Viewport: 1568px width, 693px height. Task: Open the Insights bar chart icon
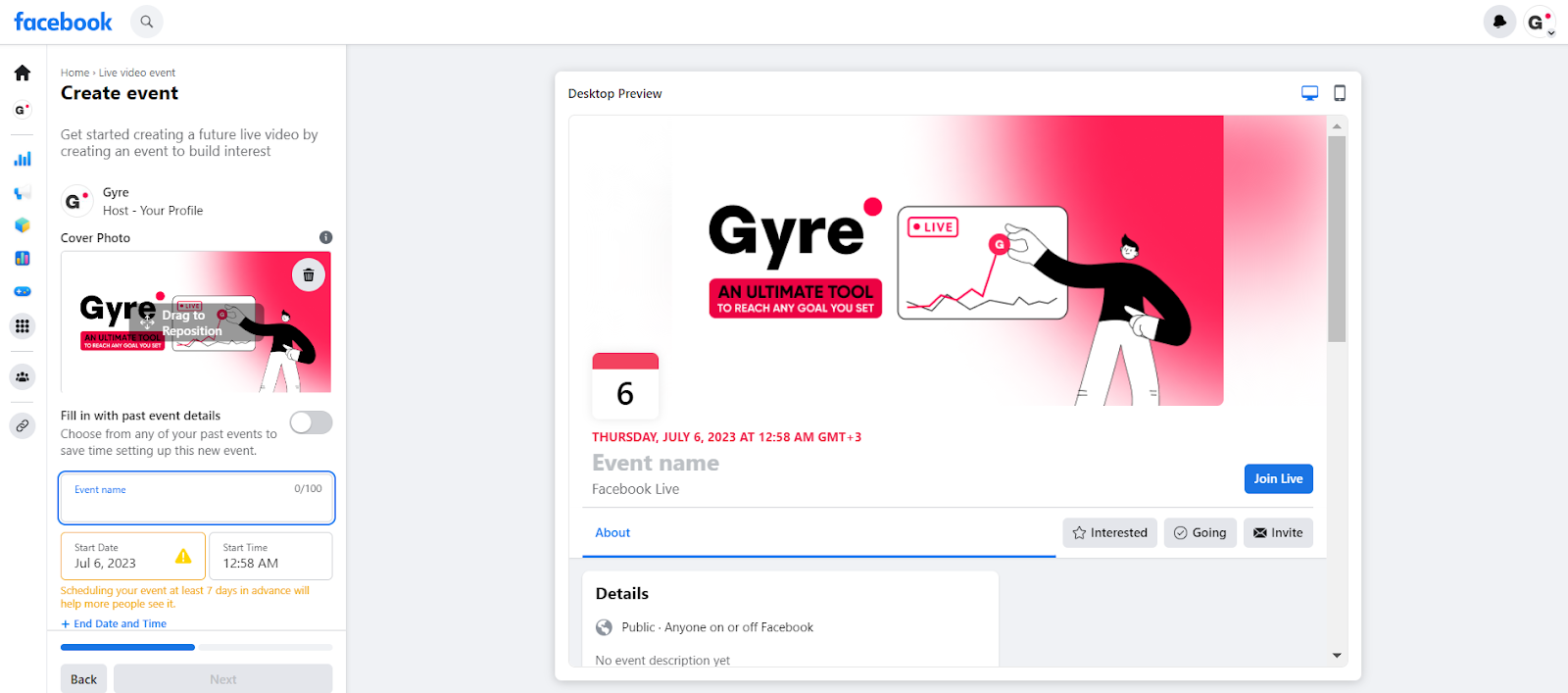click(23, 159)
